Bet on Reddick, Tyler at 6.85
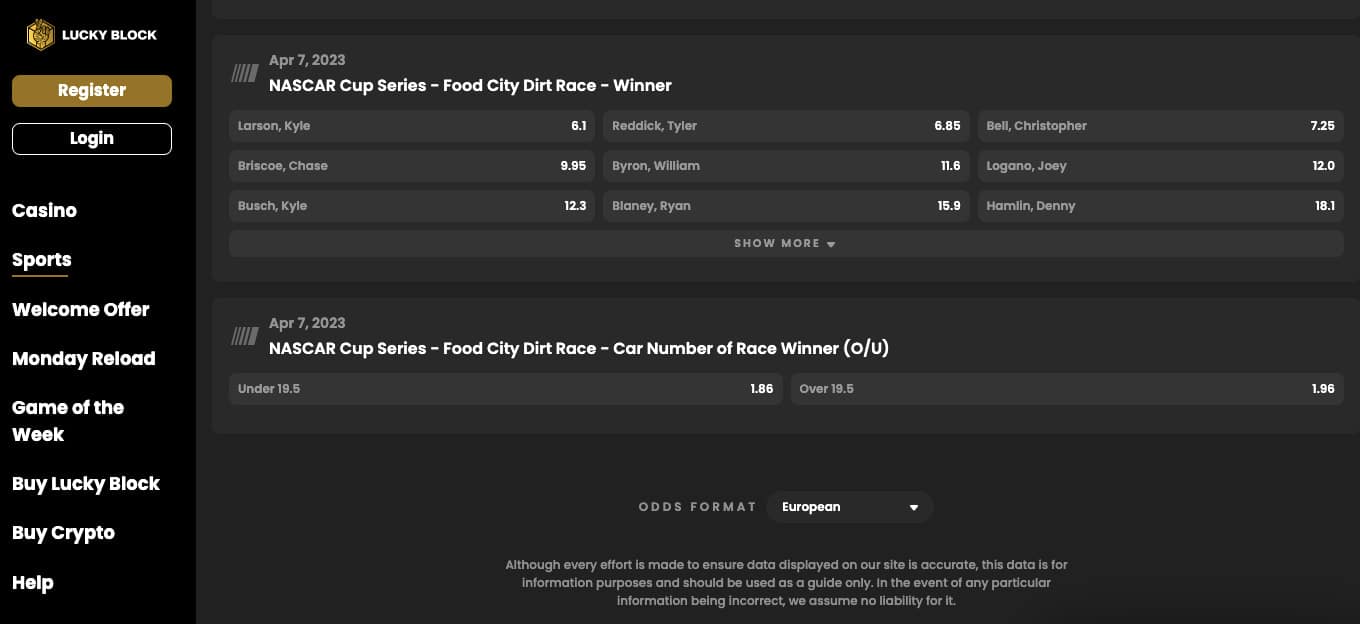This screenshot has width=1360, height=624. pyautogui.click(x=786, y=126)
